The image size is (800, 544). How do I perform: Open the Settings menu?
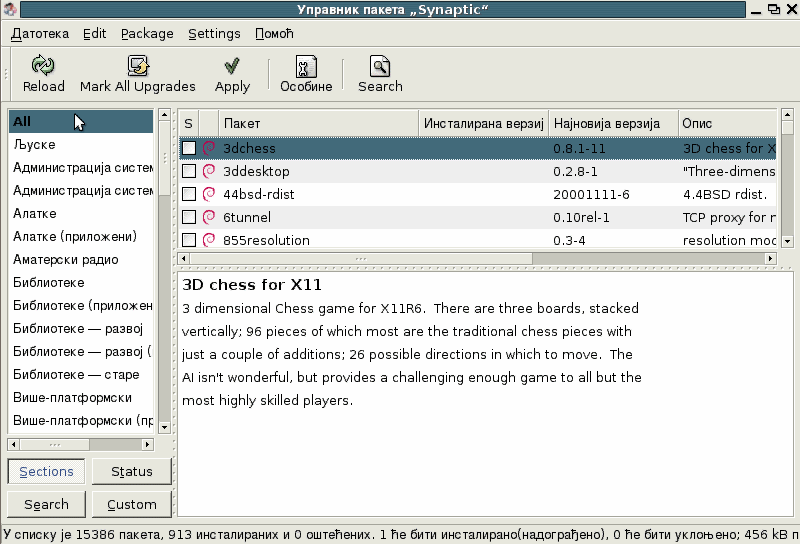click(x=214, y=34)
